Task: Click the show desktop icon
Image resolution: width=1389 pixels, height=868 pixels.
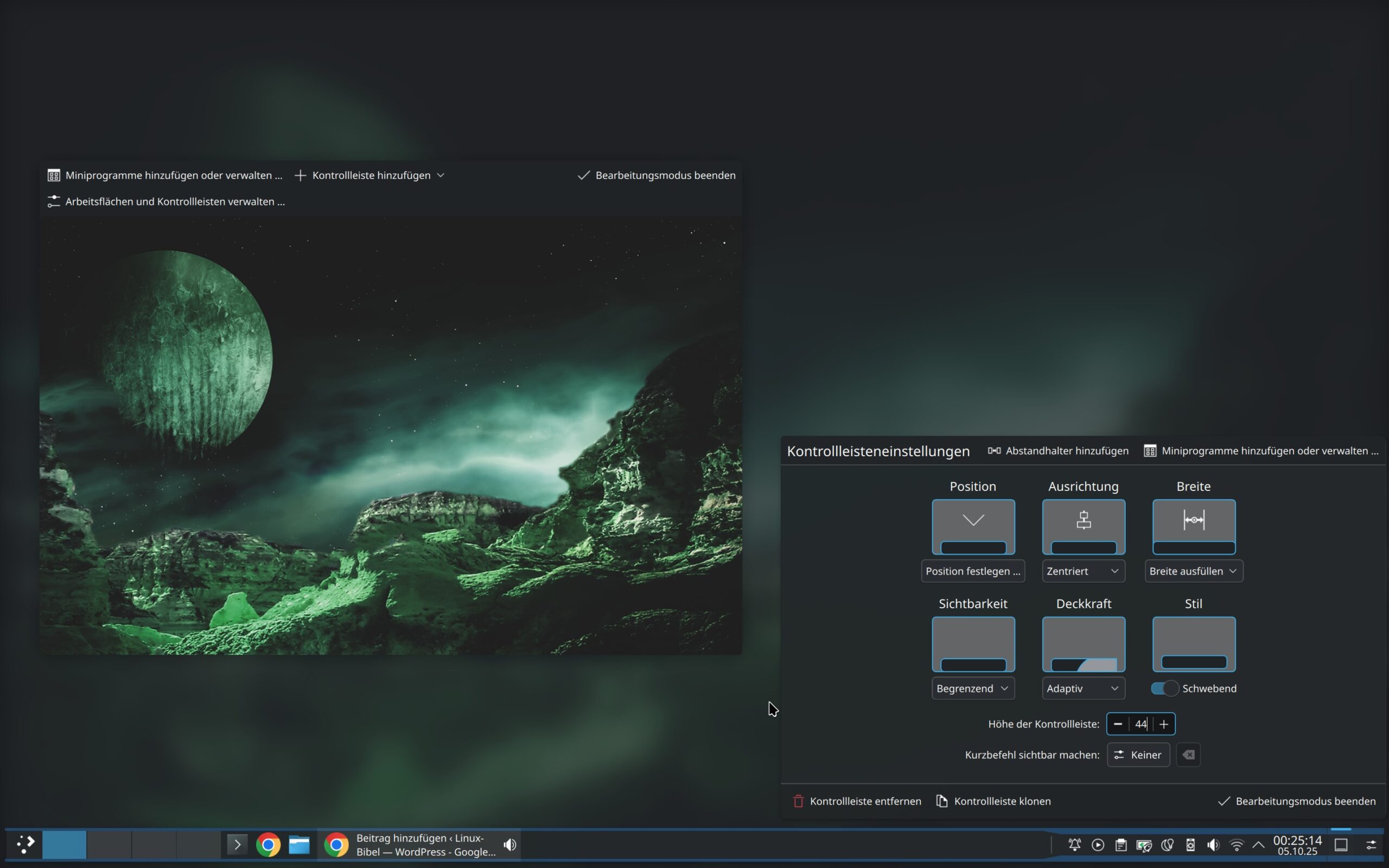Action: (1341, 845)
